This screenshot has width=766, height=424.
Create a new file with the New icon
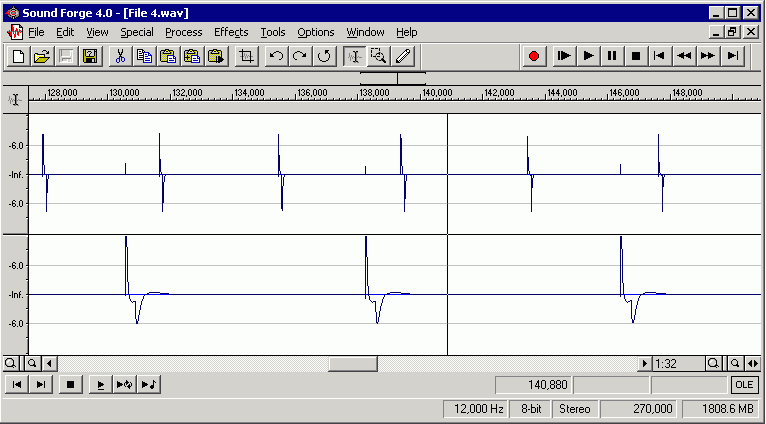[19, 56]
